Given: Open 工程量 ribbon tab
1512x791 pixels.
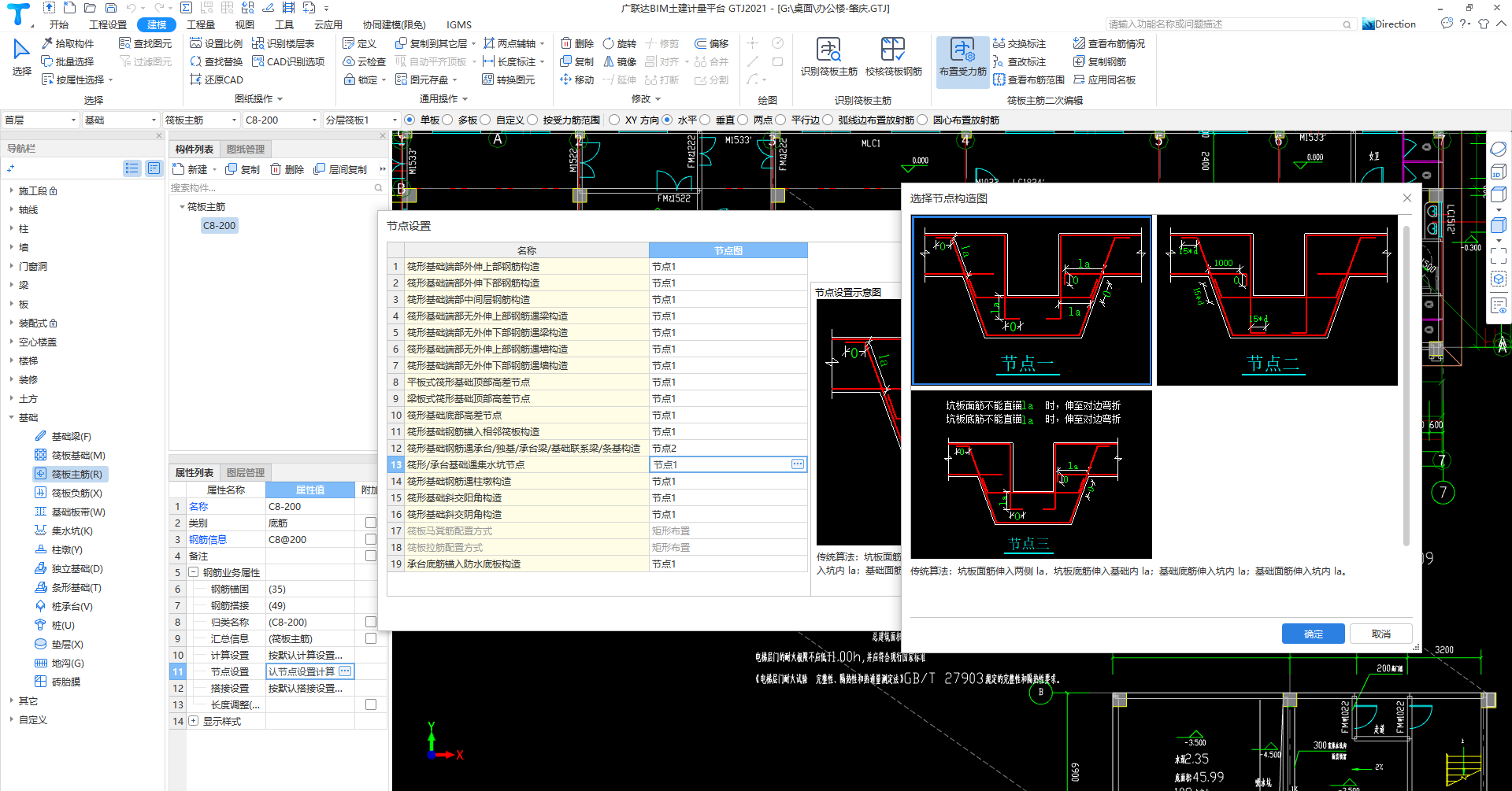Looking at the screenshot, I should 201,24.
